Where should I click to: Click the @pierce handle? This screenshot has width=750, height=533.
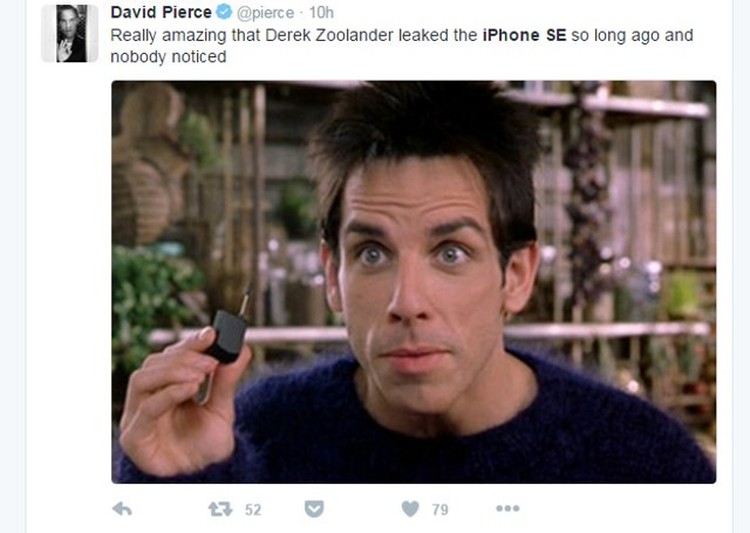tap(265, 12)
